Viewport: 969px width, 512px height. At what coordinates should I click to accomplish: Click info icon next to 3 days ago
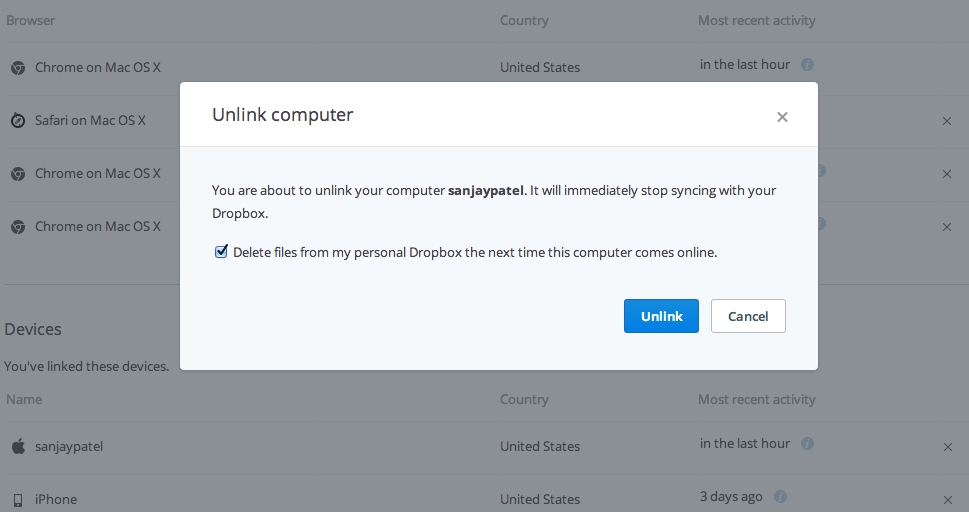coord(781,497)
